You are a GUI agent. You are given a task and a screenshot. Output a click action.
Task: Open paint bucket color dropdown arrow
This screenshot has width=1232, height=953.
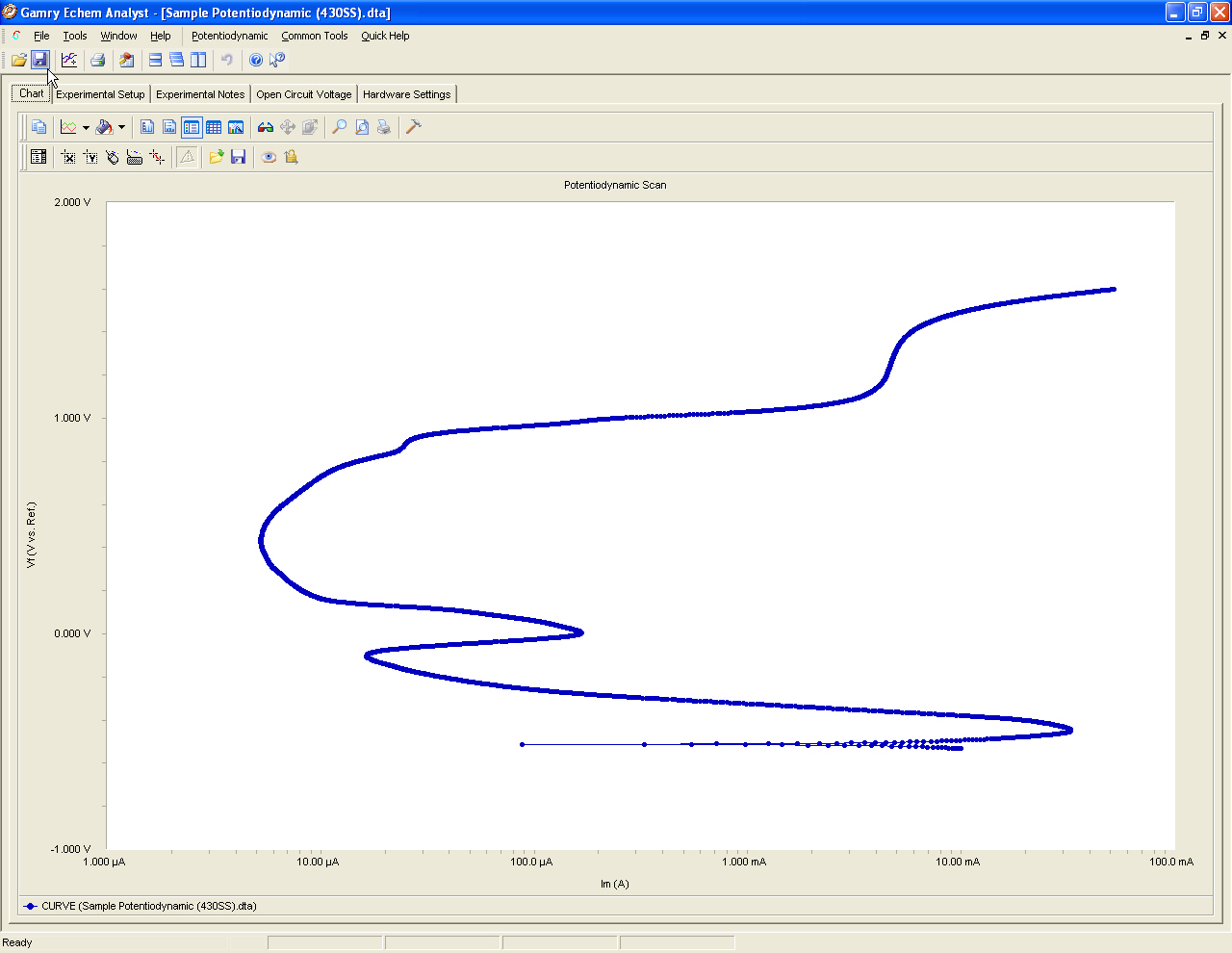pos(121,127)
